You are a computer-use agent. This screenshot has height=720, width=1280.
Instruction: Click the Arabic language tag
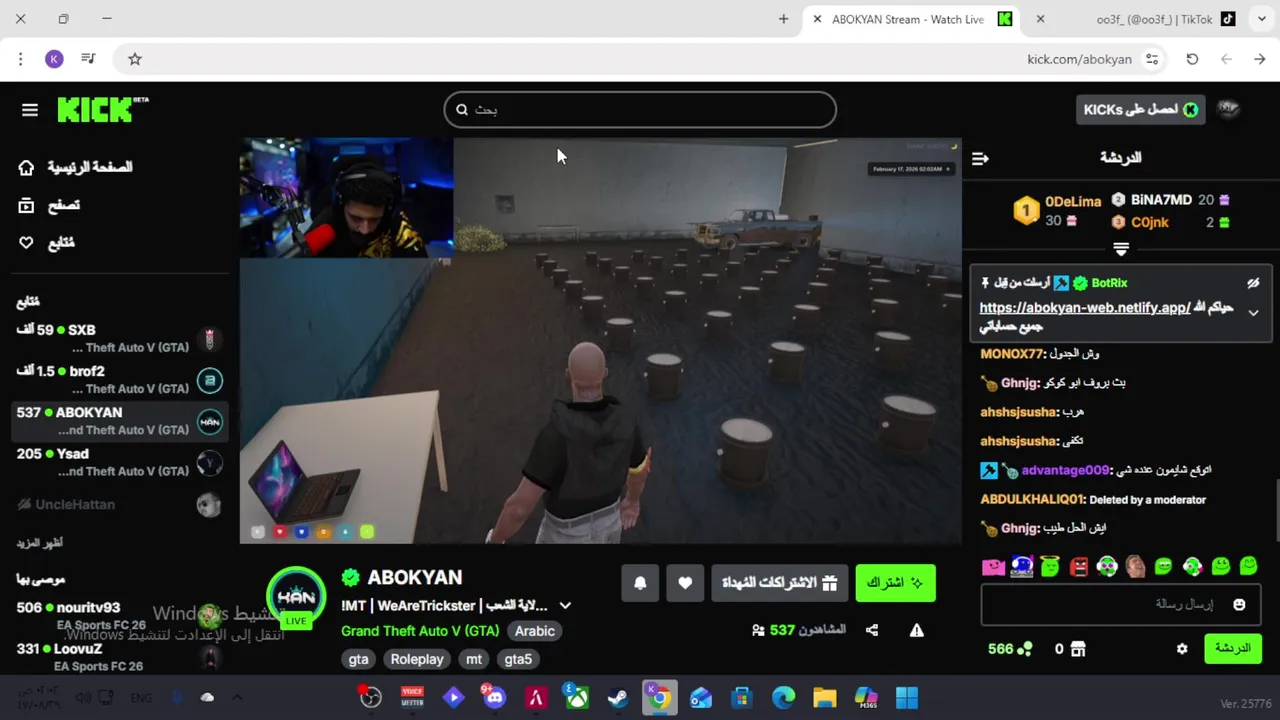535,631
